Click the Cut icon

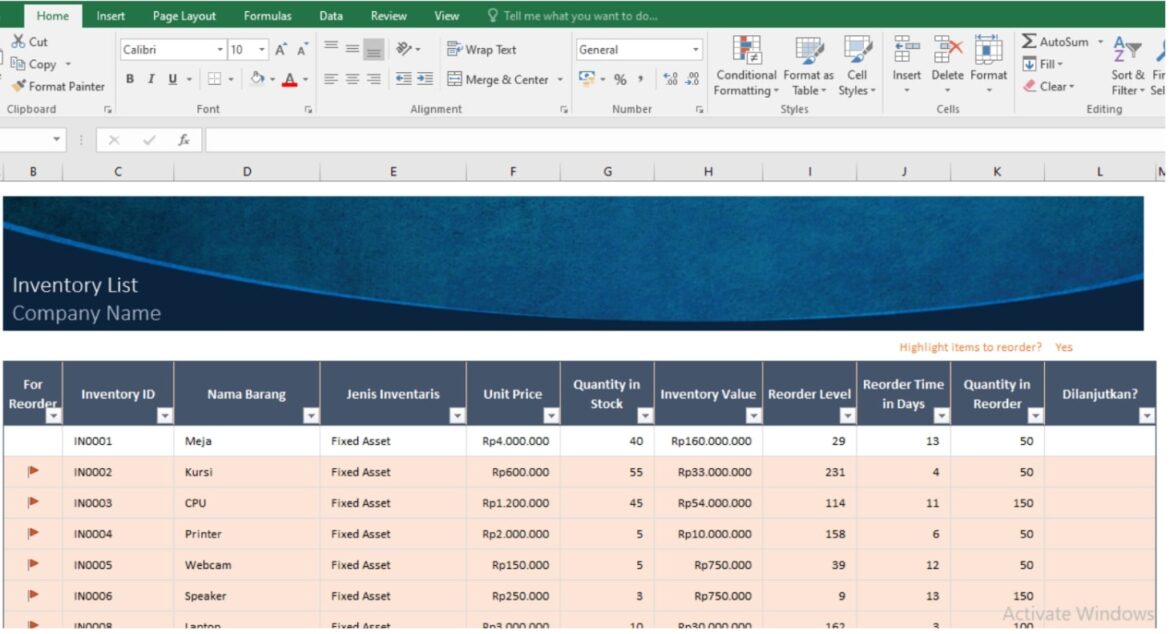tap(18, 41)
